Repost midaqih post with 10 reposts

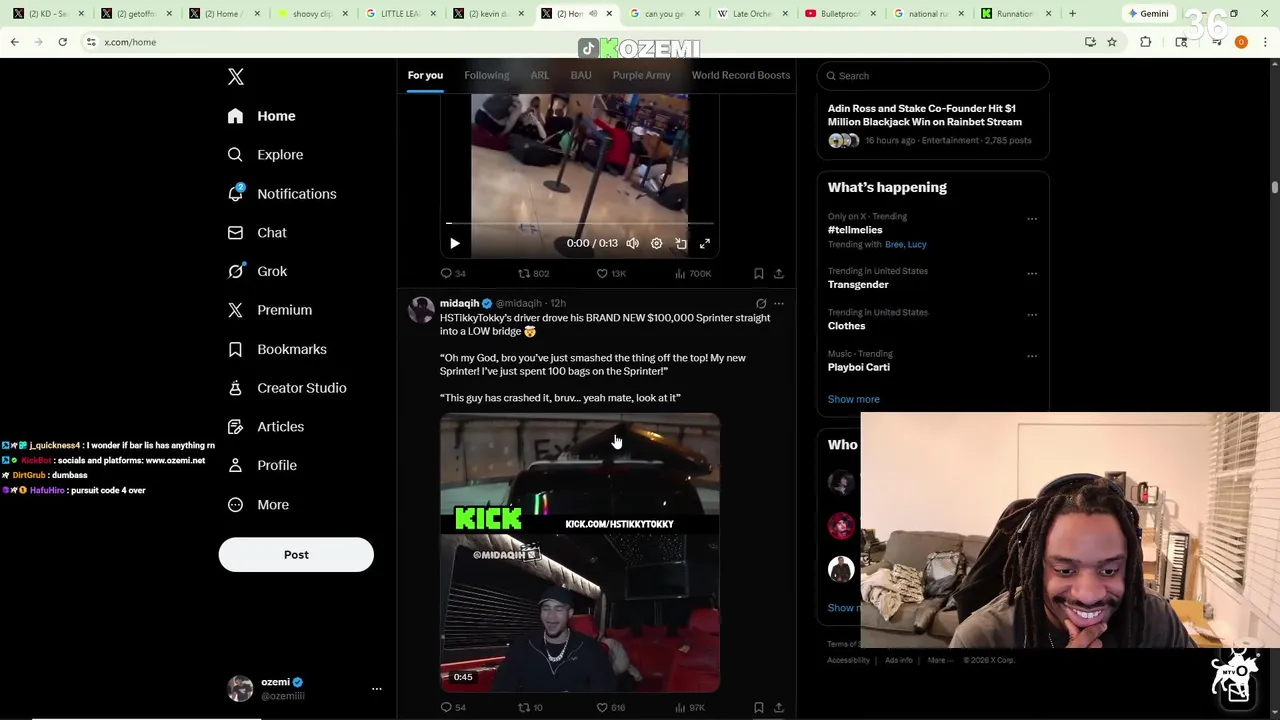530,707
